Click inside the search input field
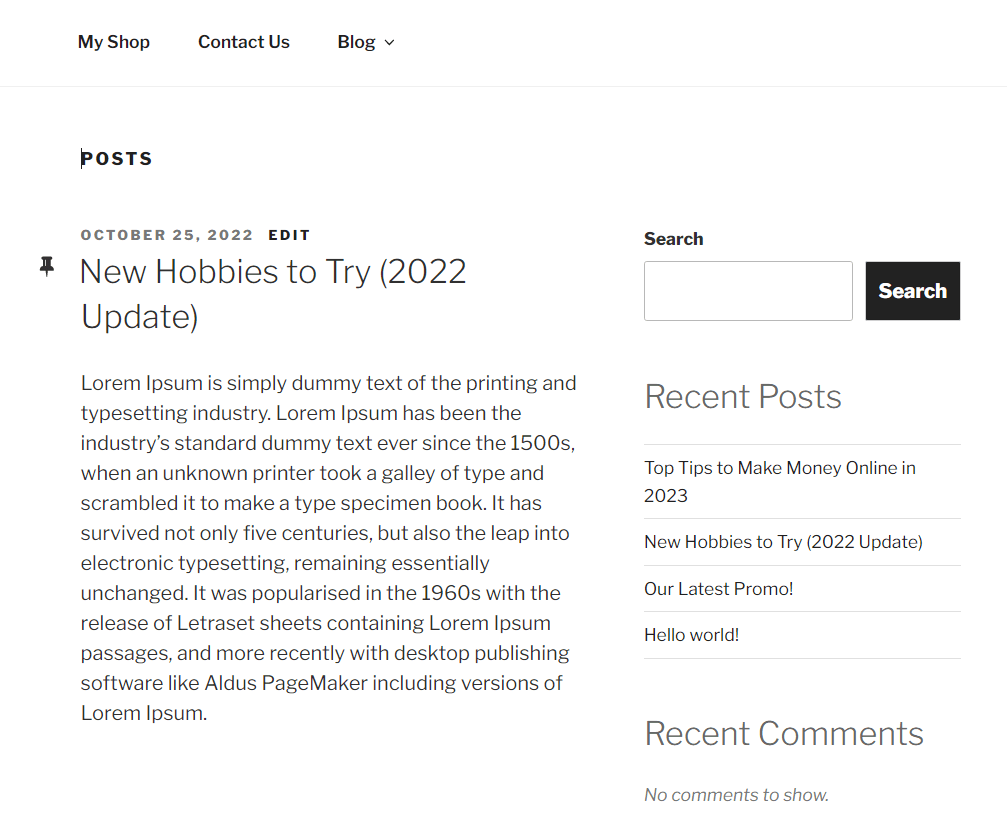Image resolution: width=1007 pixels, height=834 pixels. [748, 291]
